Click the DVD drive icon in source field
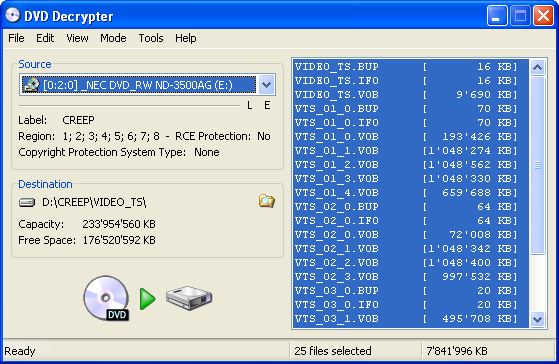Image resolution: width=559 pixels, height=364 pixels. tap(31, 85)
